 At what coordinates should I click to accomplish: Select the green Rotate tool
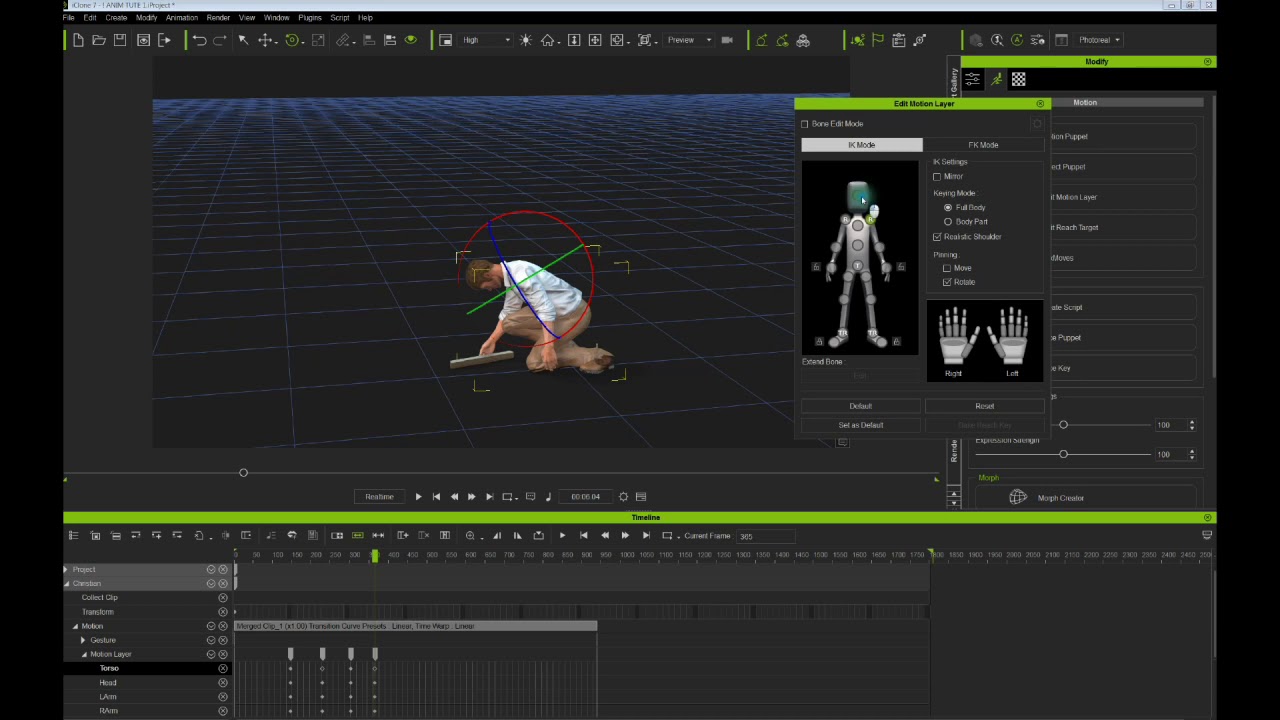292,40
